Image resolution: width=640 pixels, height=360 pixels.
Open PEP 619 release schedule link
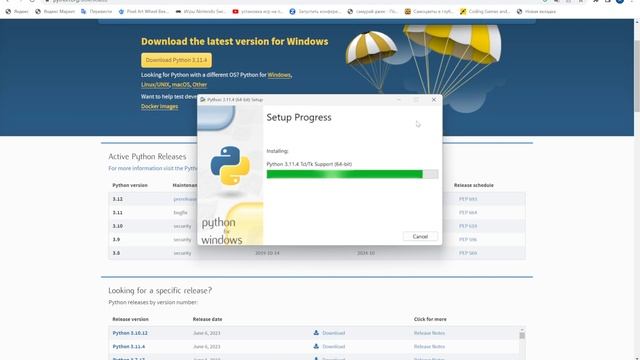point(468,226)
